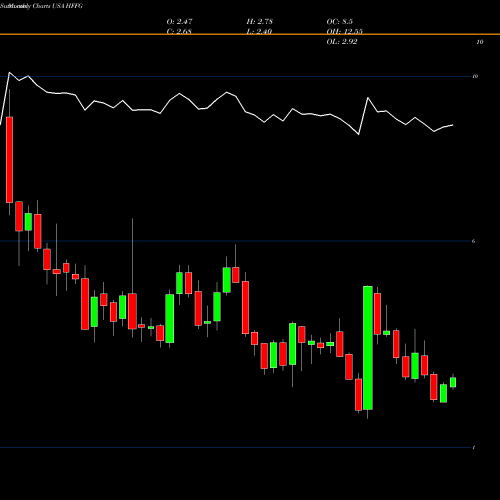Click the tall red first candlestick

(9, 160)
